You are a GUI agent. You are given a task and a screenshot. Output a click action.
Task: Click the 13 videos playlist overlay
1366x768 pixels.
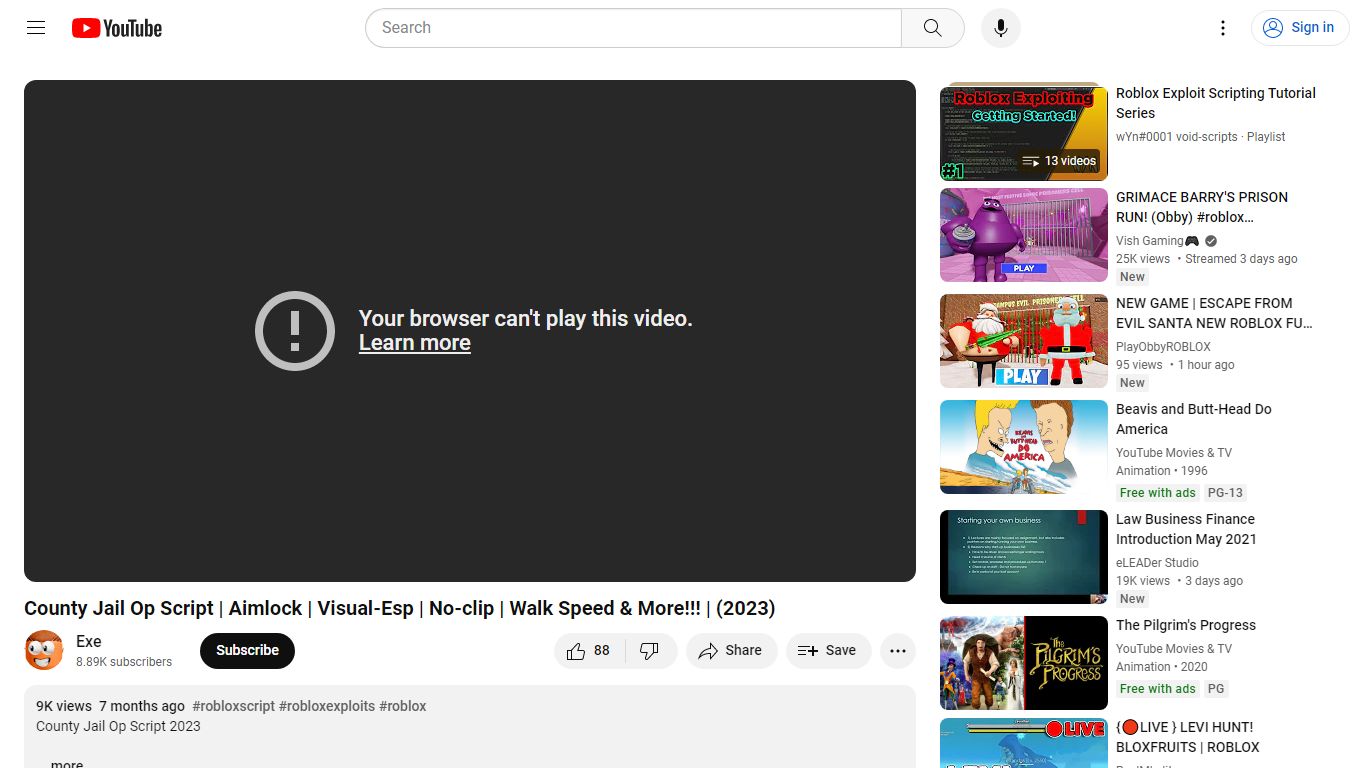tap(1060, 161)
